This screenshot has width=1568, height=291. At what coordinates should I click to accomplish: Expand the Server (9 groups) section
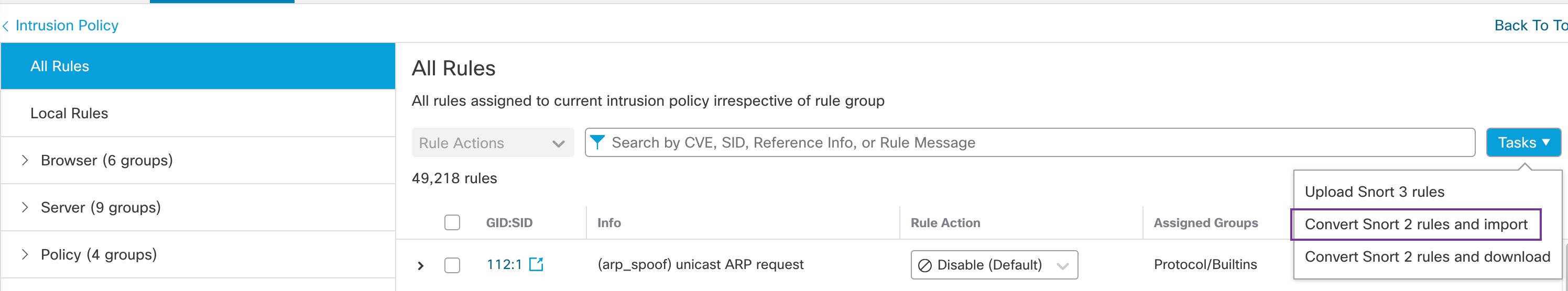tap(25, 207)
